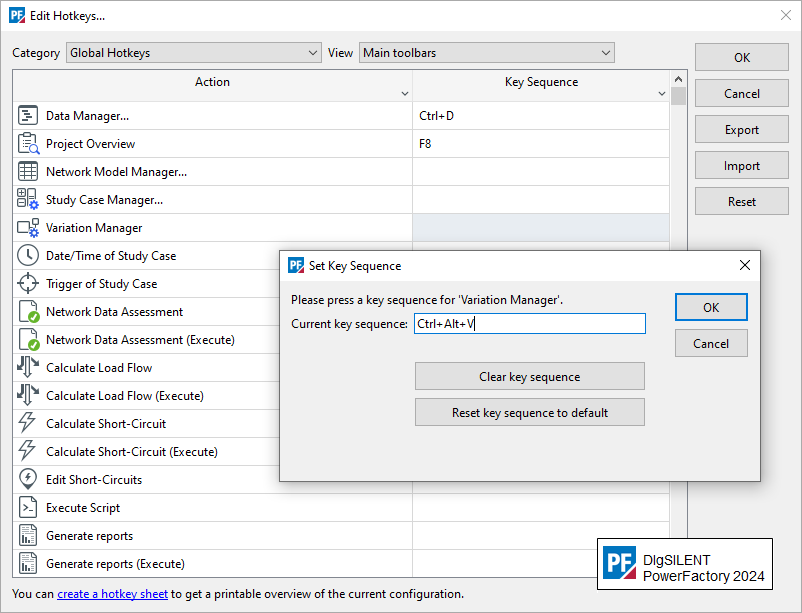Click OK in the Edit Hotkeys window
The image size is (802, 613).
click(742, 57)
